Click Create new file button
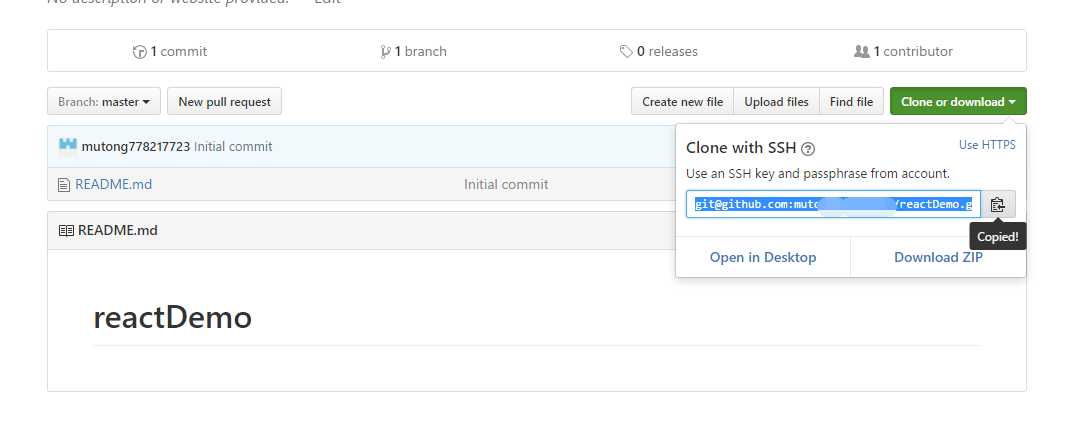The width and height of the screenshot is (1065, 423). coord(682,102)
